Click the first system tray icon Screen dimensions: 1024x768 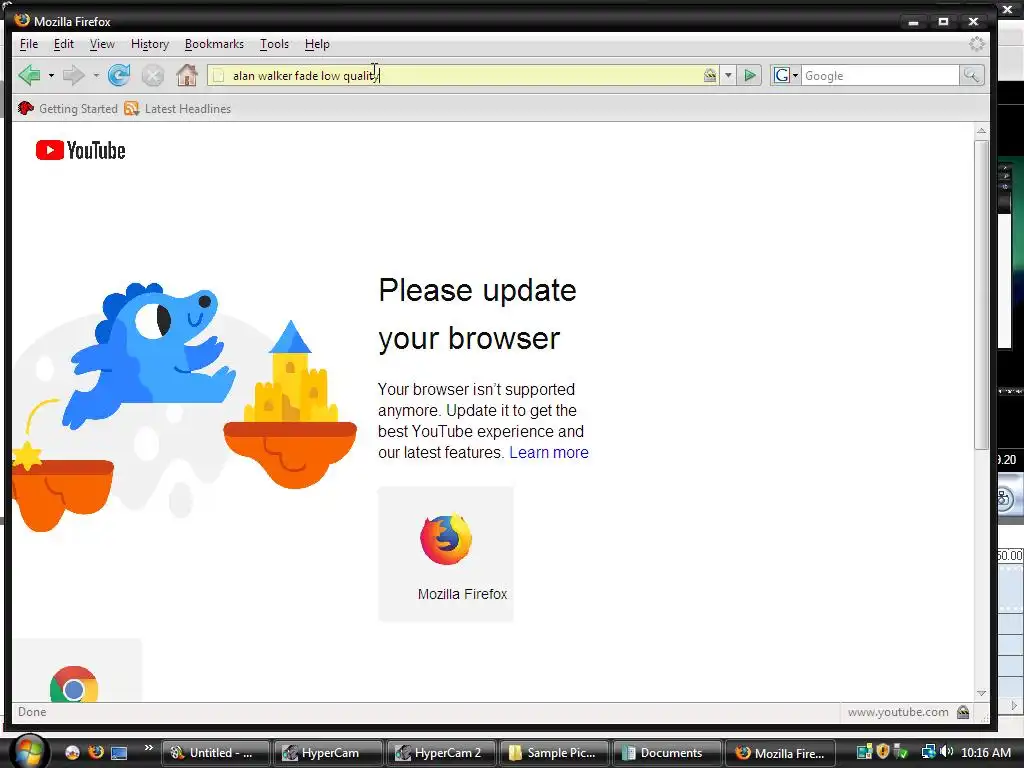coord(864,752)
